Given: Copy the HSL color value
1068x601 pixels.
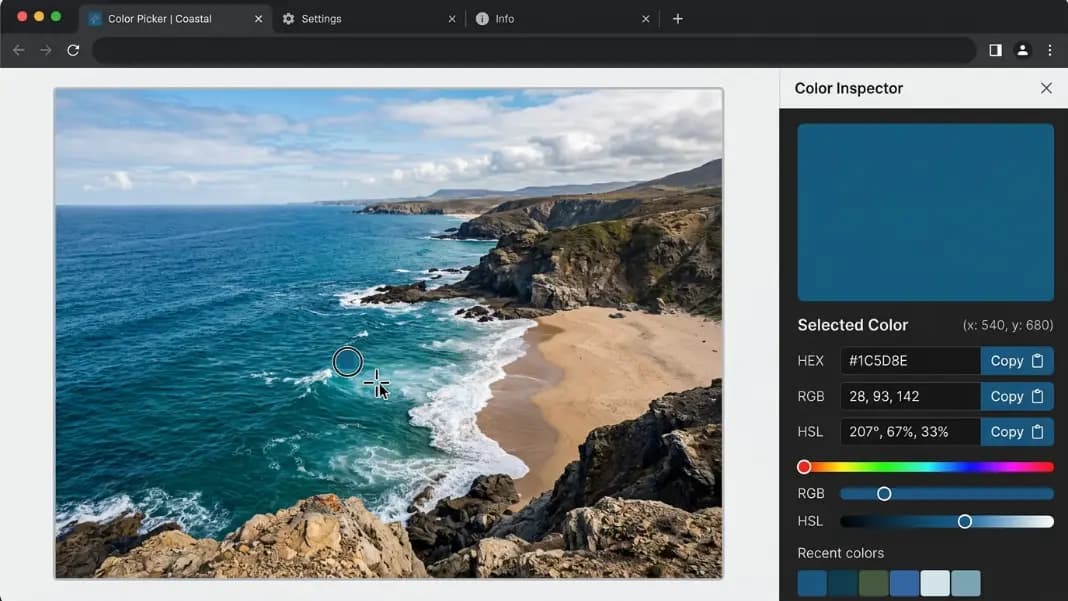Looking at the screenshot, I should (x=1017, y=431).
